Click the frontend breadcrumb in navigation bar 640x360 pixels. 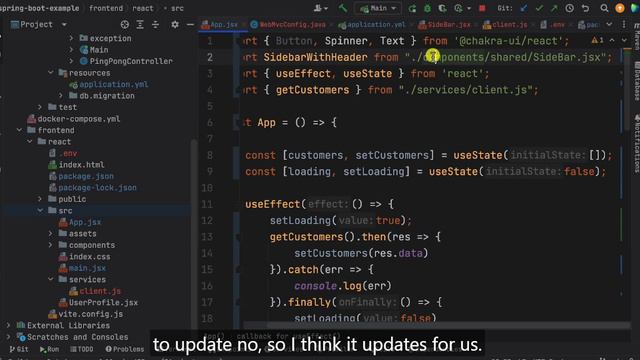(106, 8)
